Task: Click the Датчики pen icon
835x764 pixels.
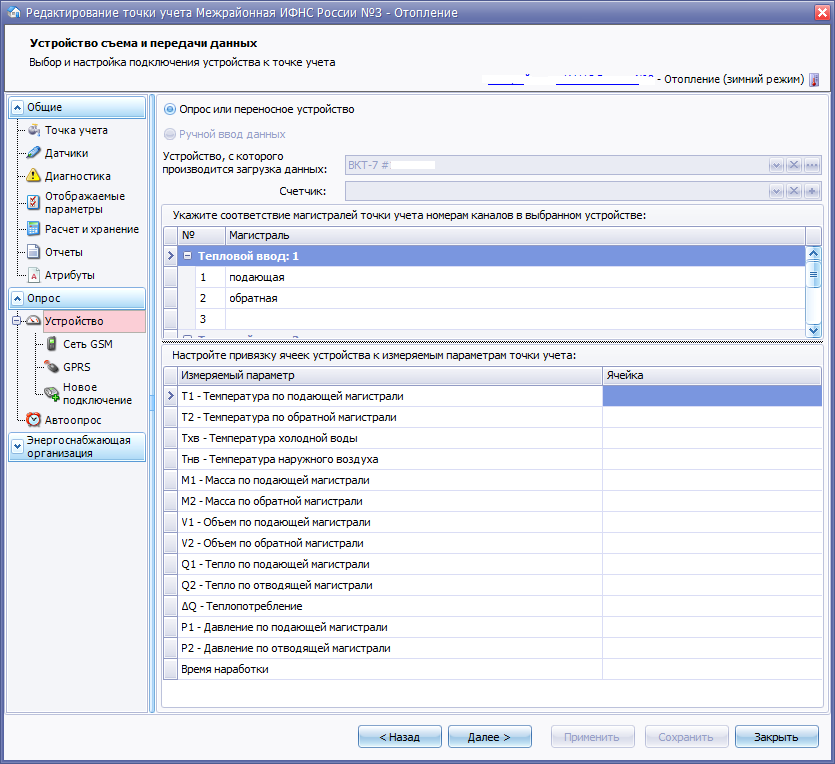Action: 34,153
